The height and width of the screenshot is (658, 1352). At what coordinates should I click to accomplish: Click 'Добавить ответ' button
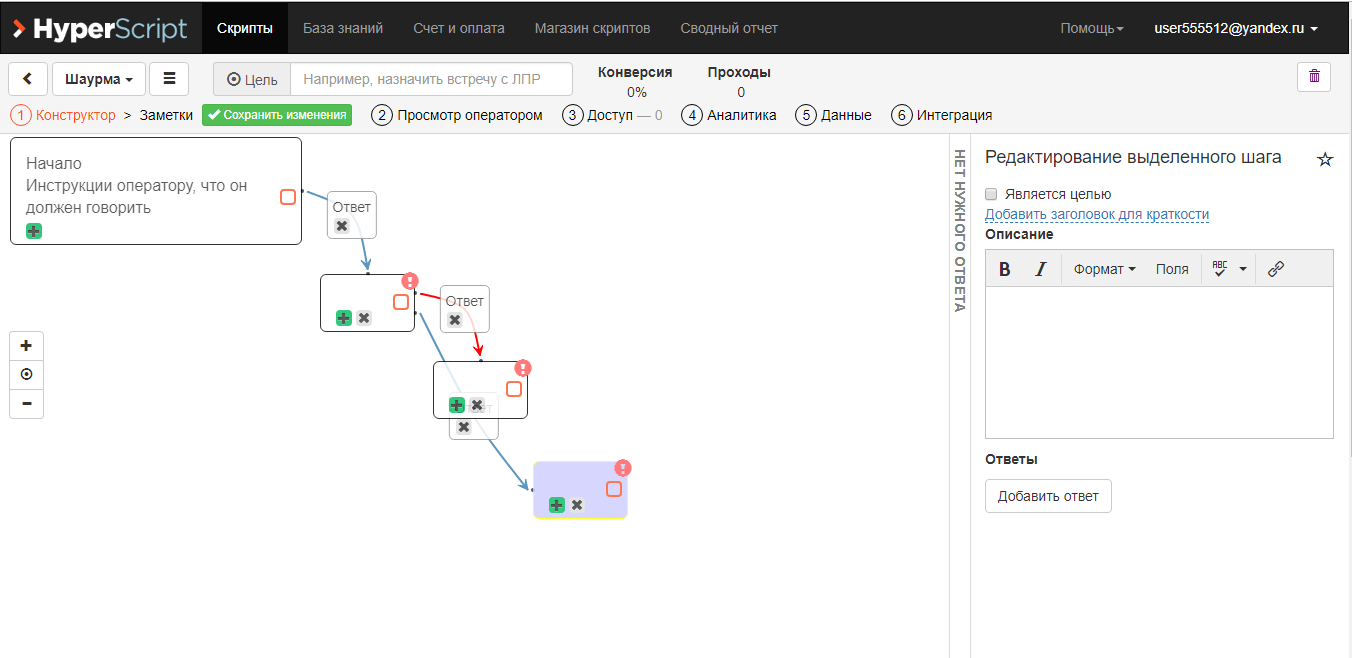tap(1047, 496)
